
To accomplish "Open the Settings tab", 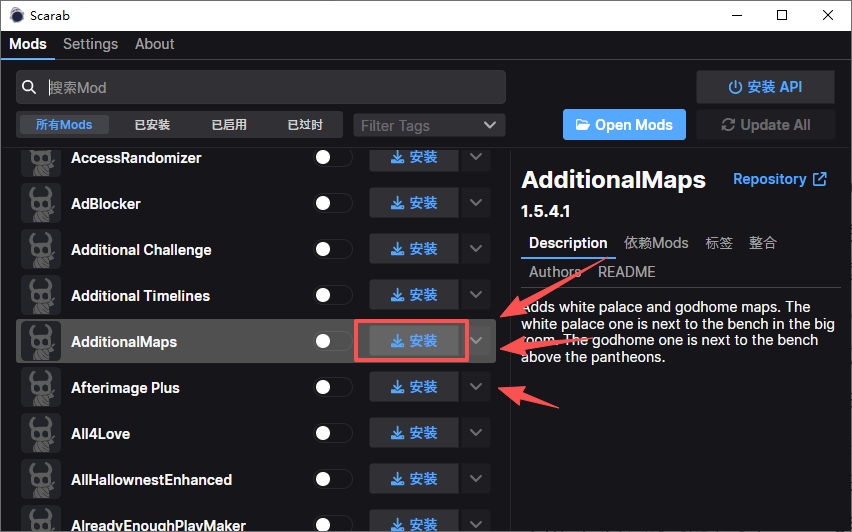I will point(90,44).
